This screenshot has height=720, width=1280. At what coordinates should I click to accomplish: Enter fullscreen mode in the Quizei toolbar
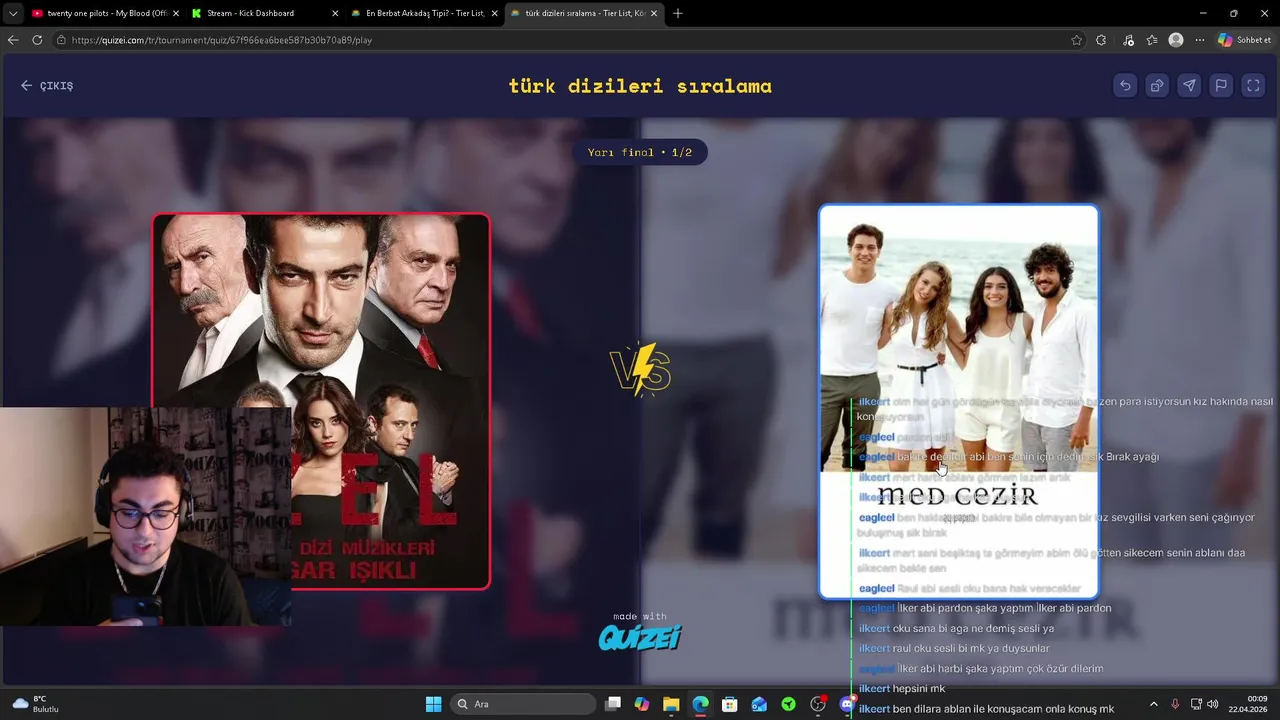[1253, 86]
